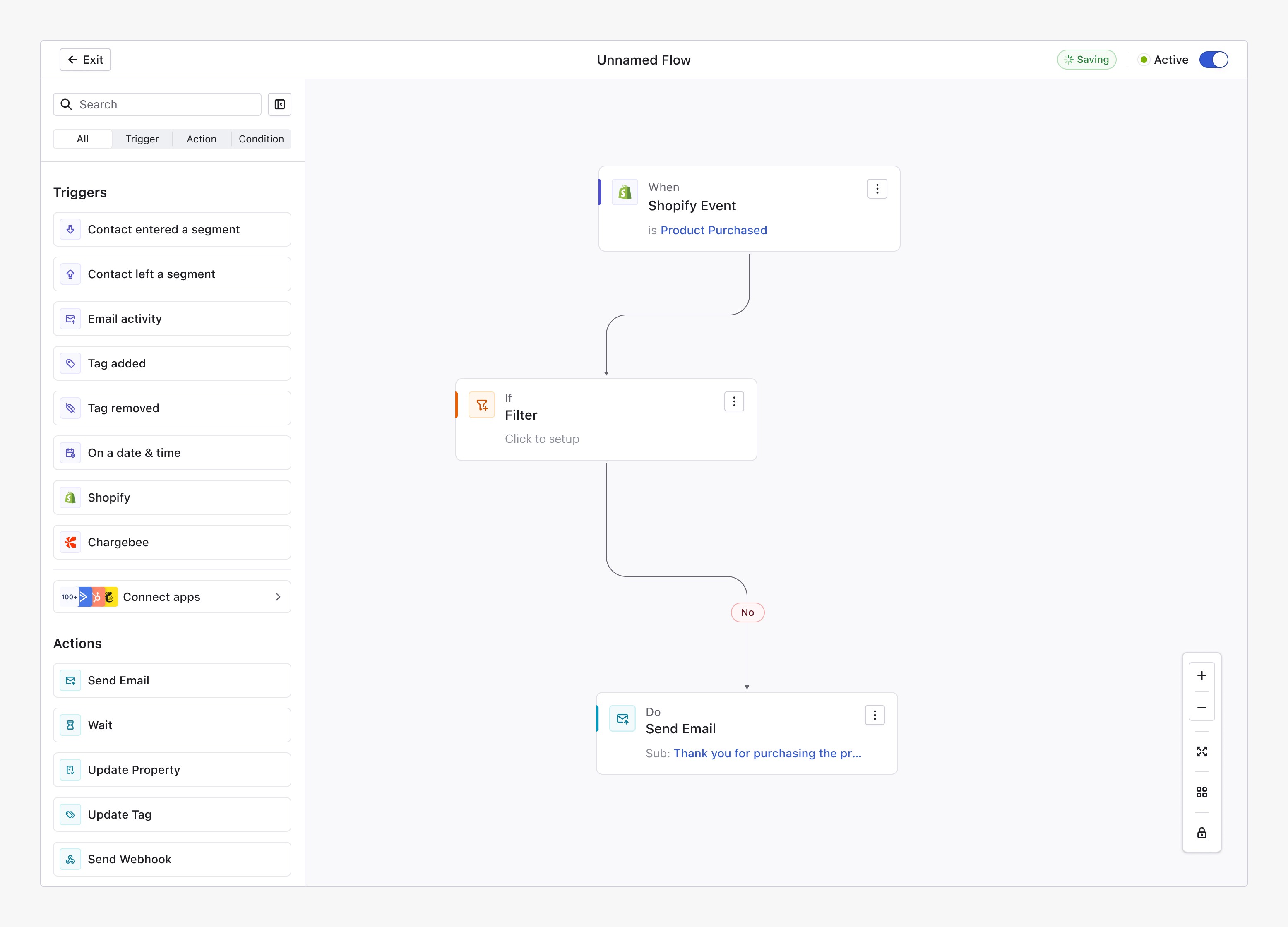Click the Exit button

coord(85,60)
